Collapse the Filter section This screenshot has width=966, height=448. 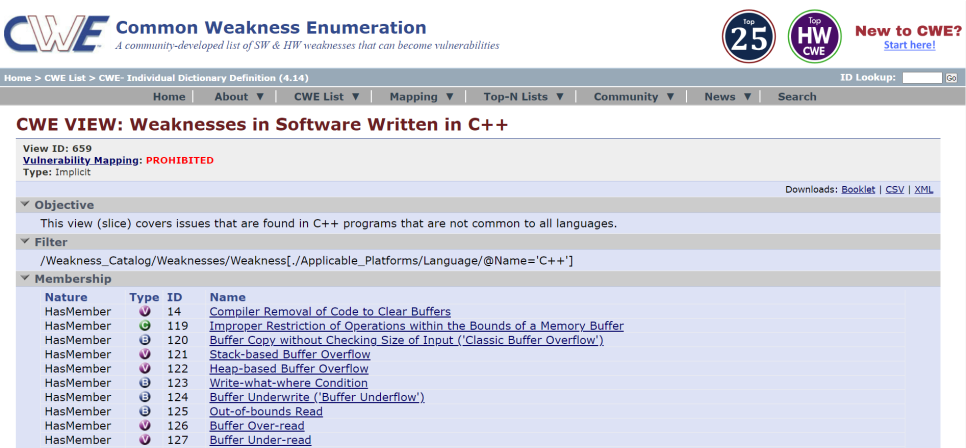(25, 242)
